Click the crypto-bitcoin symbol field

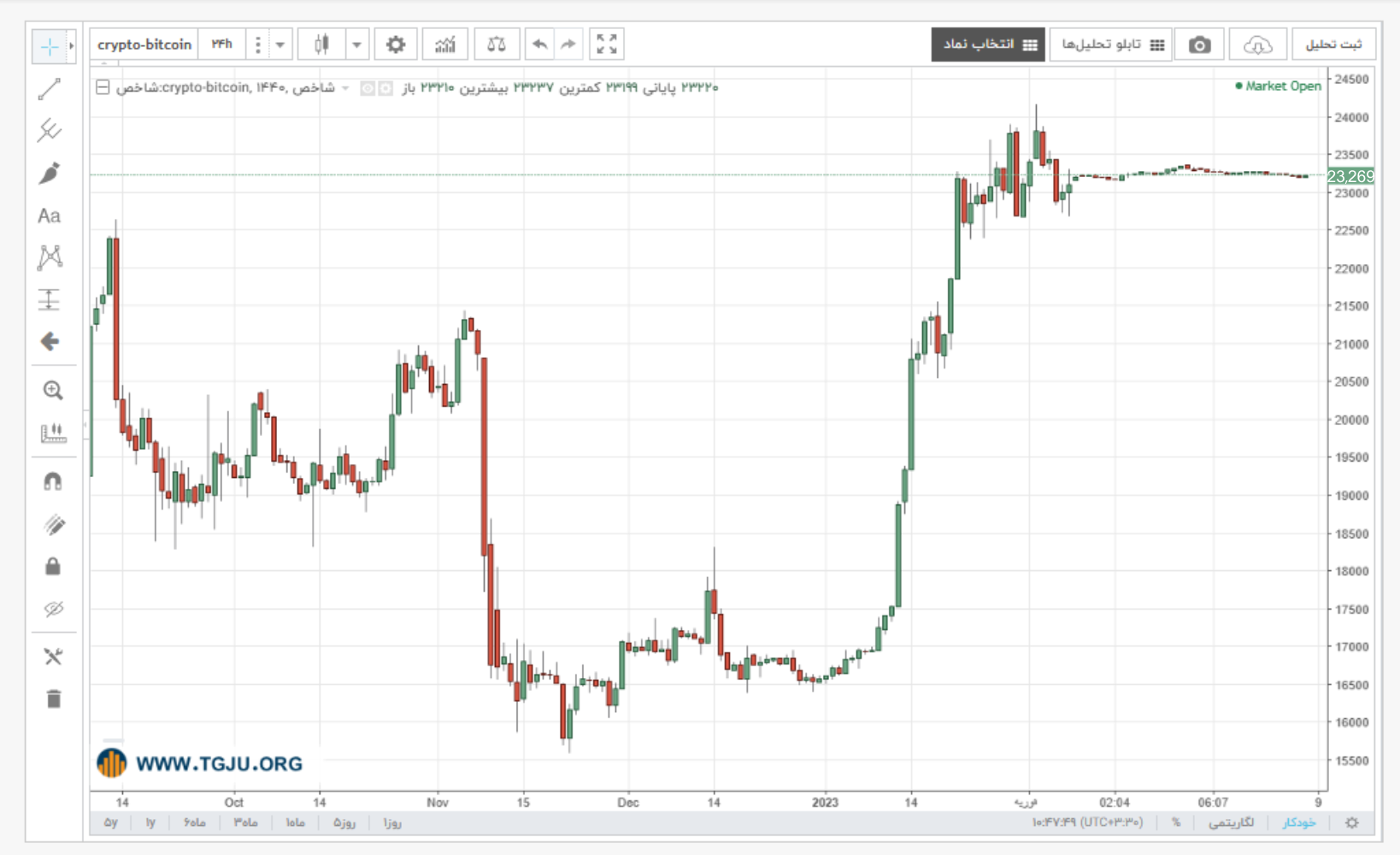144,44
